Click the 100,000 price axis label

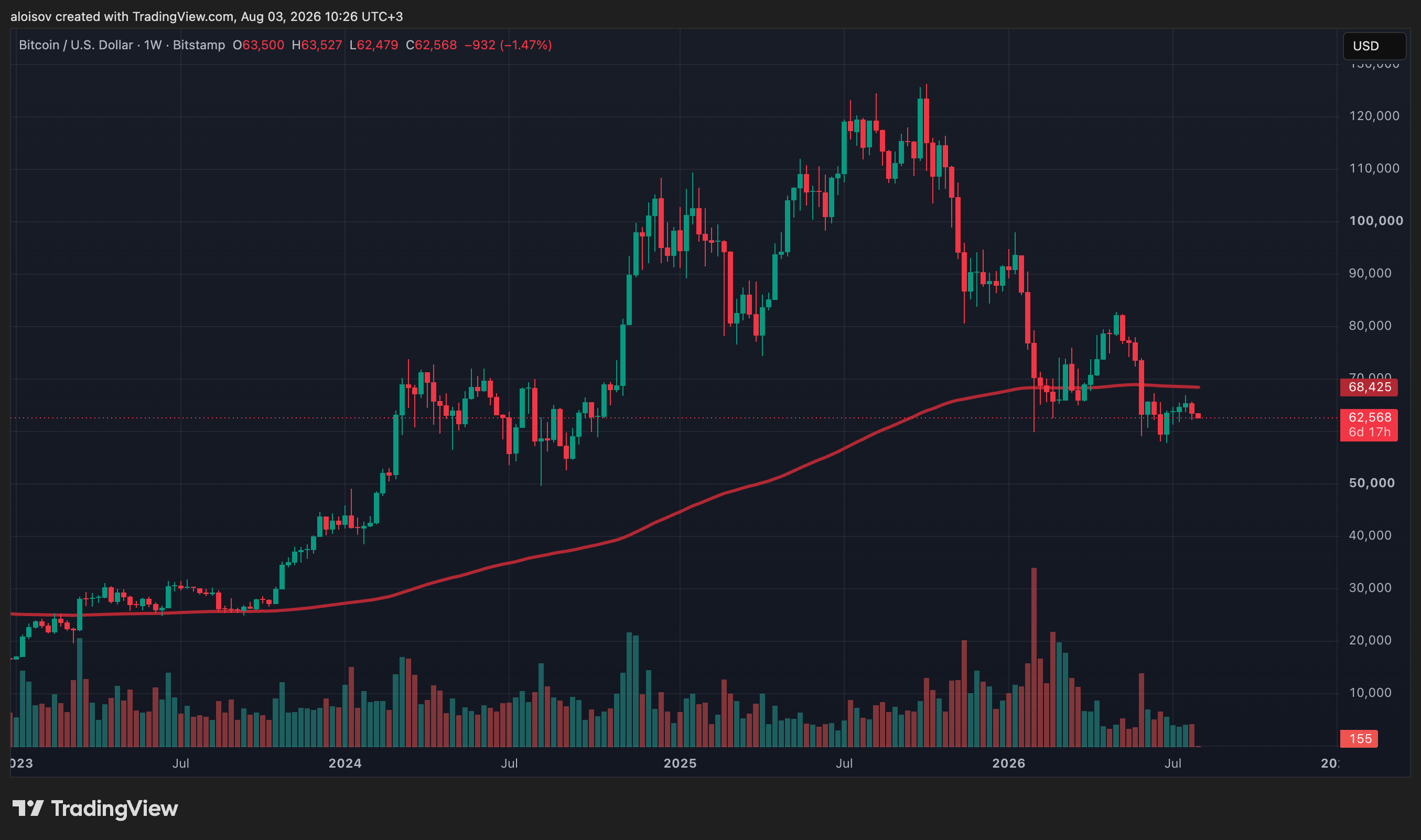pyautogui.click(x=1376, y=221)
